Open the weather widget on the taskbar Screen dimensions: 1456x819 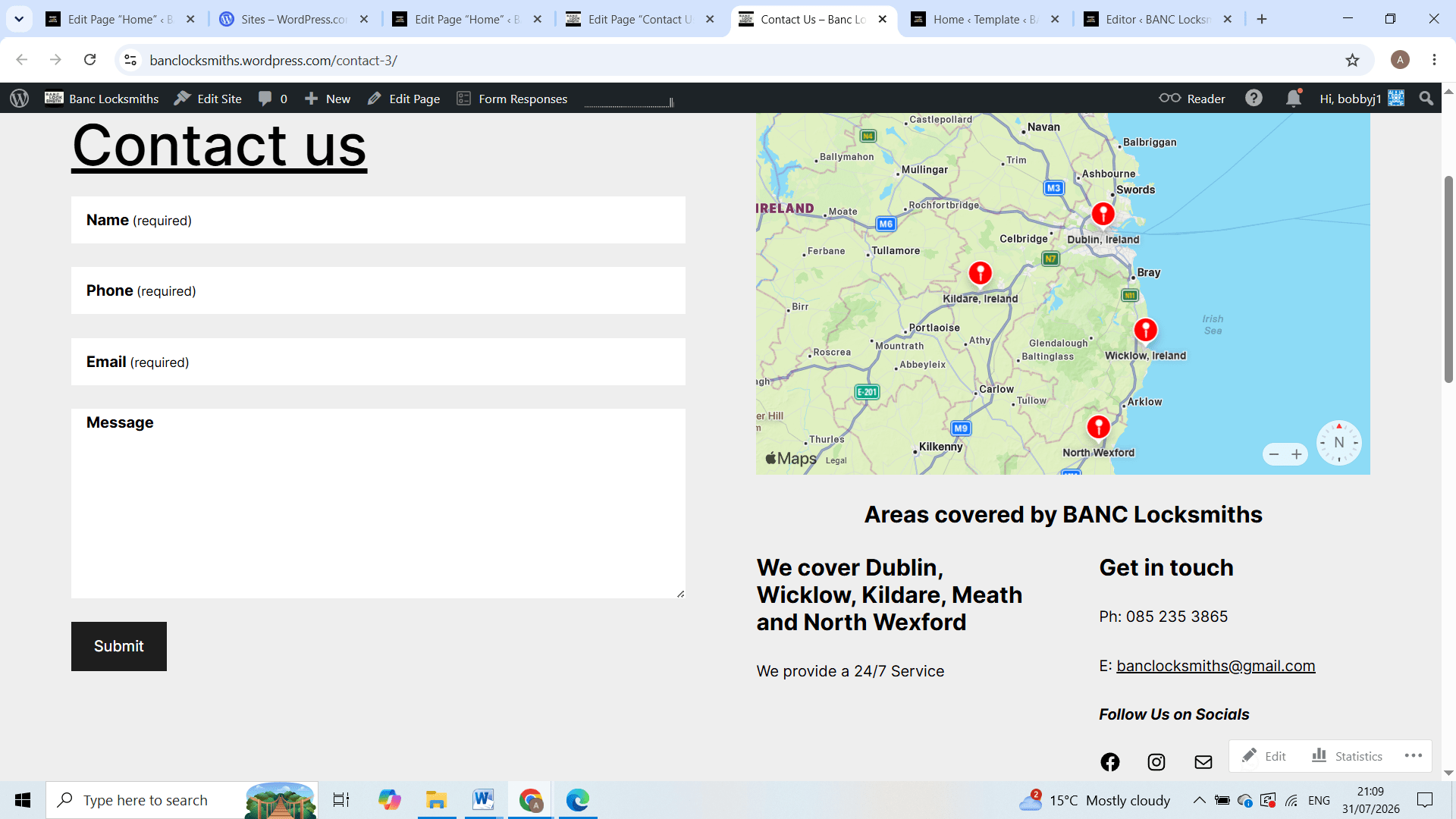[1095, 800]
